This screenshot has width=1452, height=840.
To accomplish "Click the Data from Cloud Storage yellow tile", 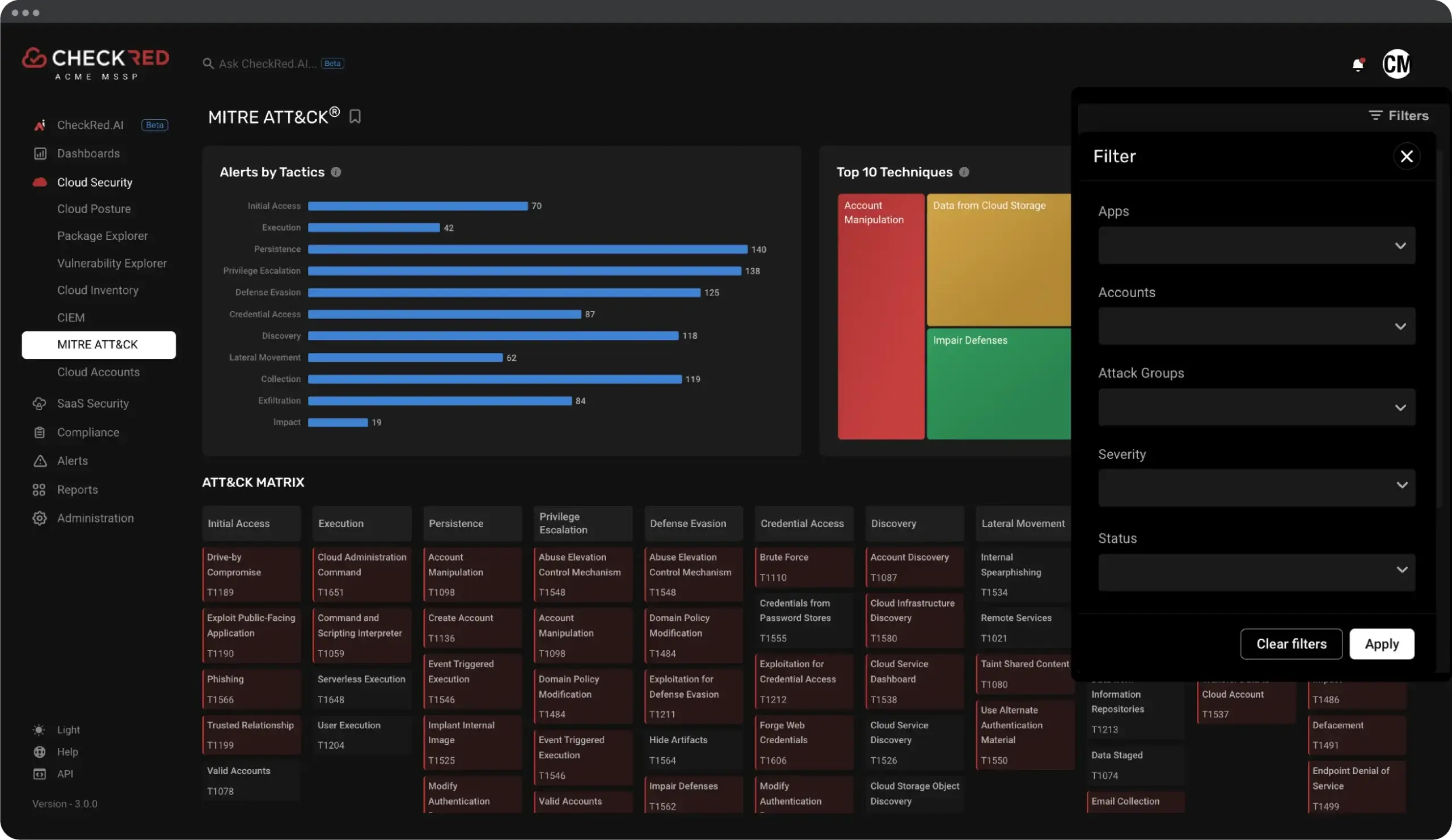I will click(999, 260).
